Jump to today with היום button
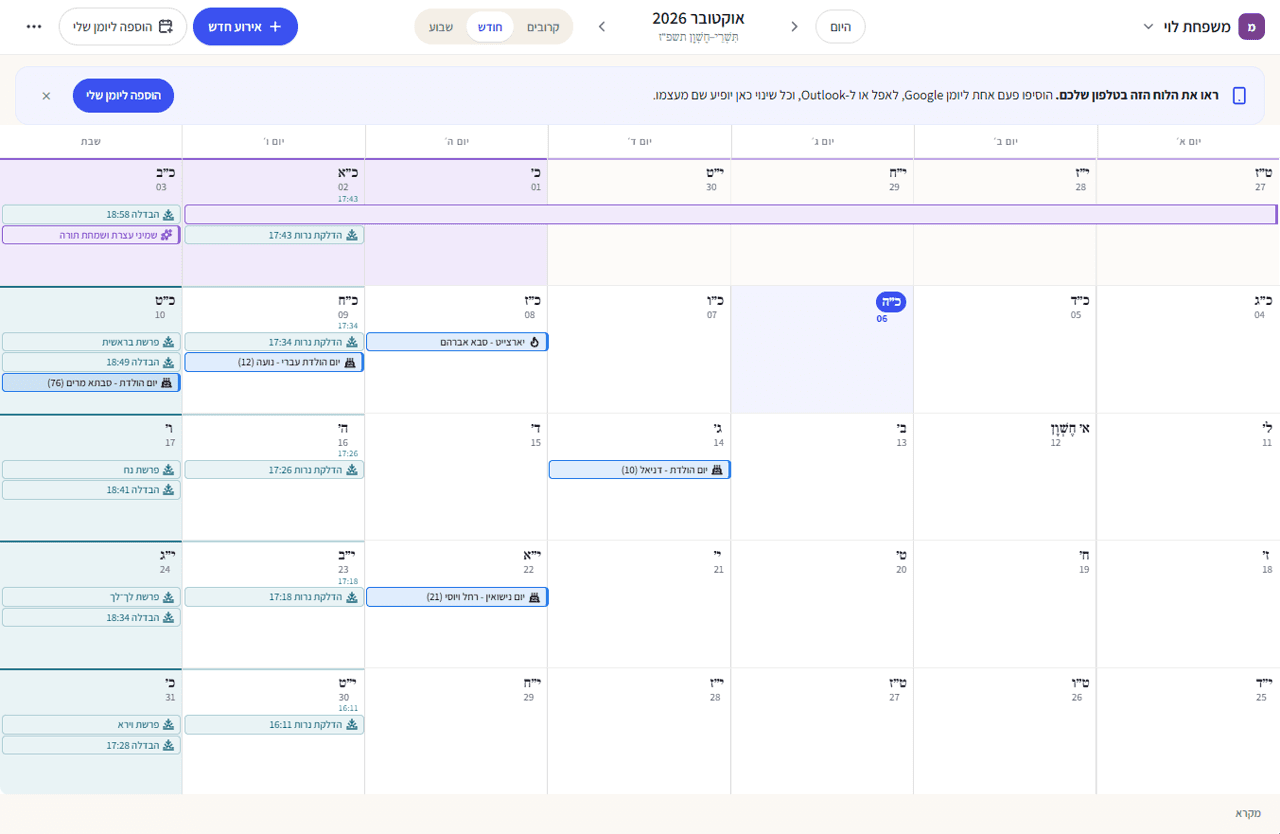 841,26
